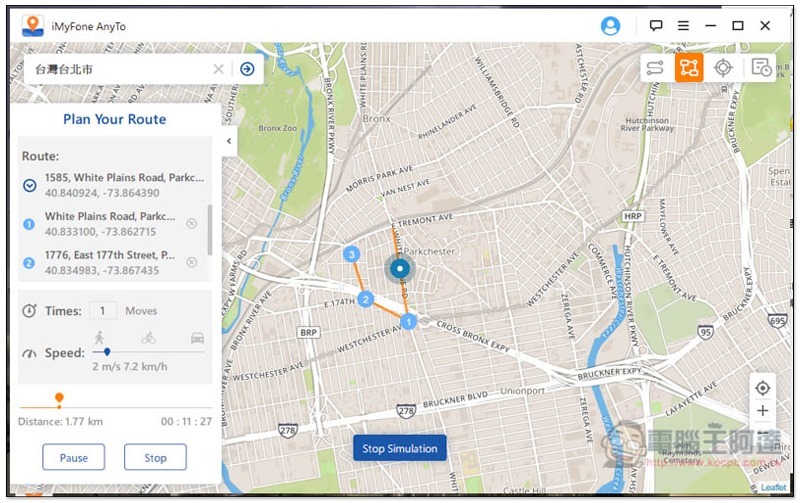Click the Times moves input field
800x503 pixels.
pyautogui.click(x=103, y=311)
